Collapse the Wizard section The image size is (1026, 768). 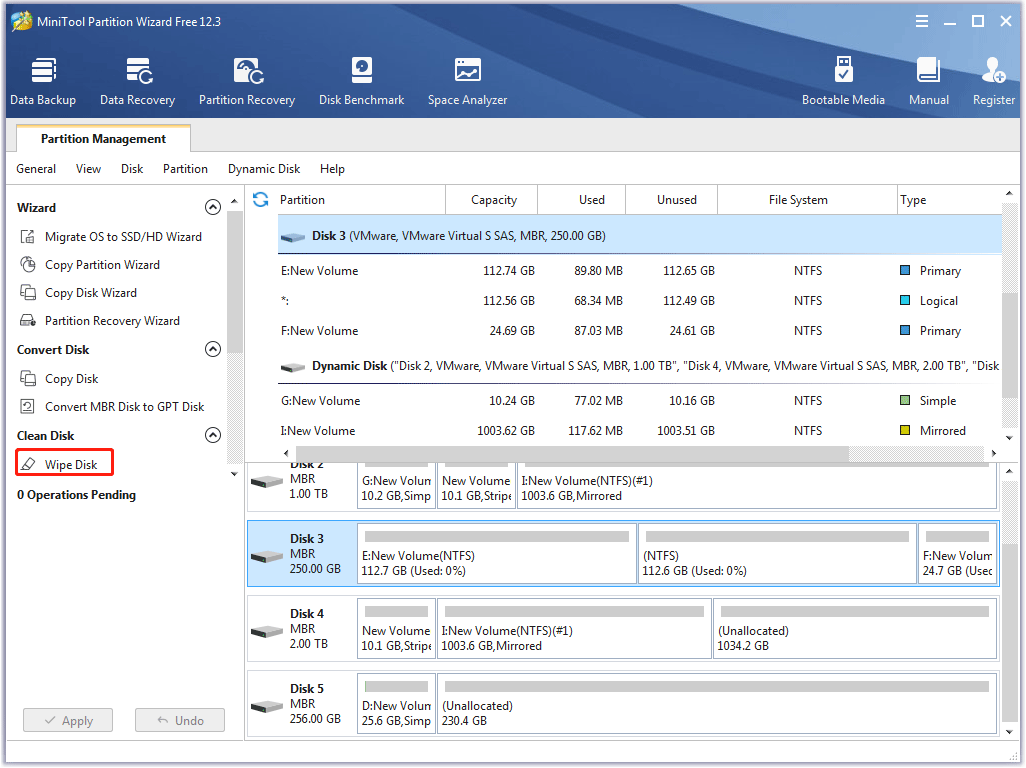pos(213,207)
